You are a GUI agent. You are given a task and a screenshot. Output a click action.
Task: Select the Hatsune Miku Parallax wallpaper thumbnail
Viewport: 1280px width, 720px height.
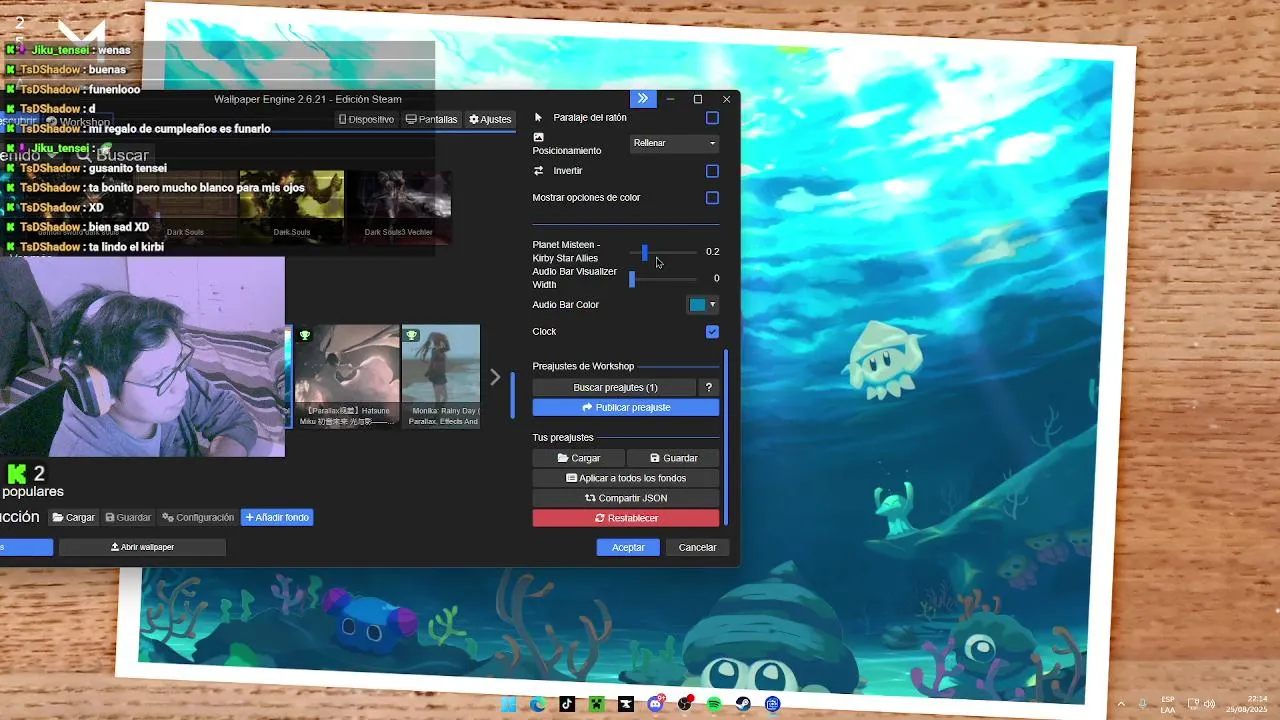pyautogui.click(x=347, y=376)
